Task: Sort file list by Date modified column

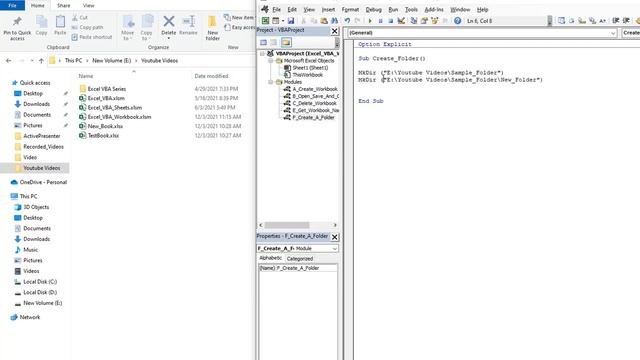Action: click(211, 76)
